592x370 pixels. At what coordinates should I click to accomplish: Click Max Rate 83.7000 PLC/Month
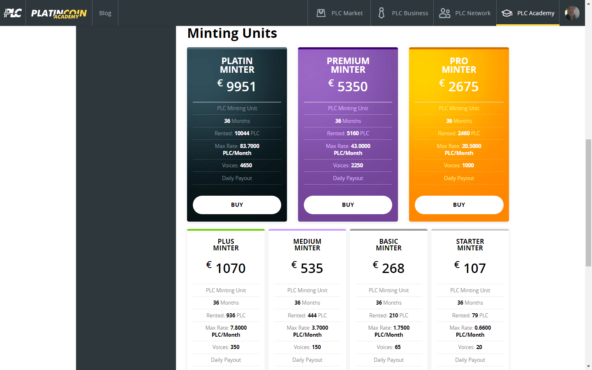pos(237,150)
